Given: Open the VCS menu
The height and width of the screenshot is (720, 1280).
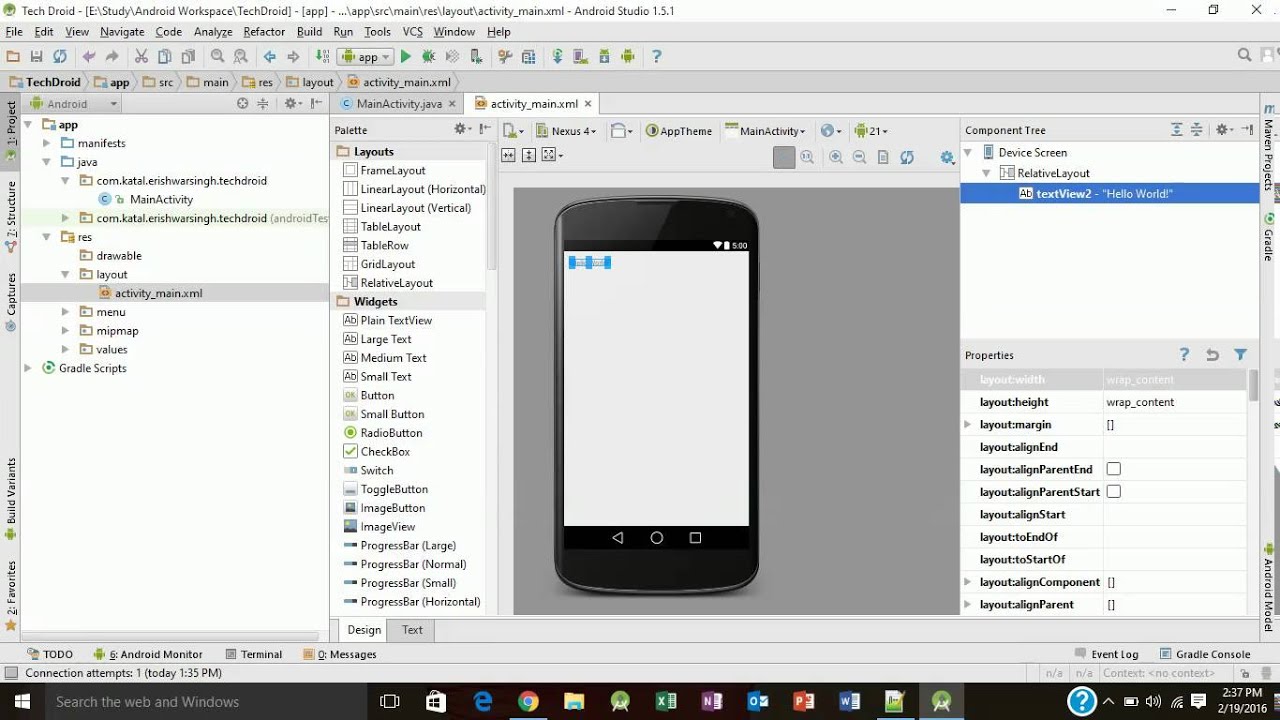Looking at the screenshot, I should pyautogui.click(x=413, y=32).
